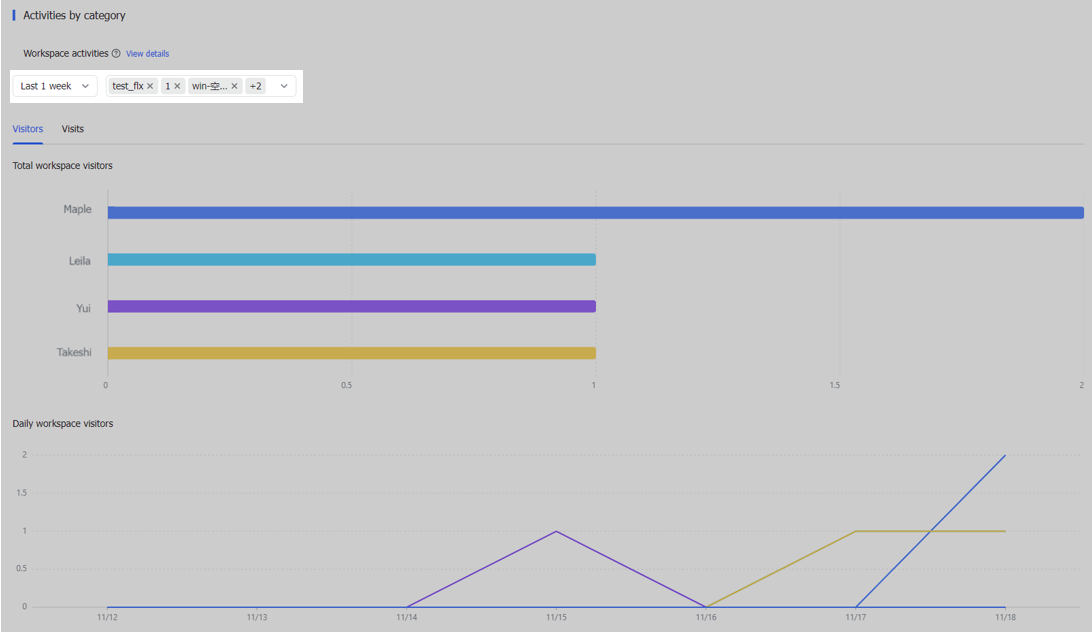Remove the win- workspace tag

(x=235, y=87)
